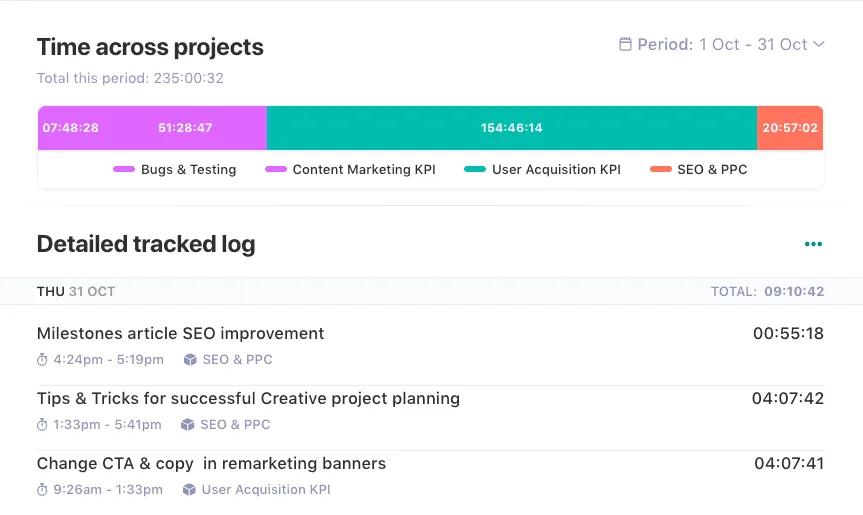Select the 51:28:47 Content Marketing bar segment
This screenshot has height=515, width=863.
tap(185, 128)
